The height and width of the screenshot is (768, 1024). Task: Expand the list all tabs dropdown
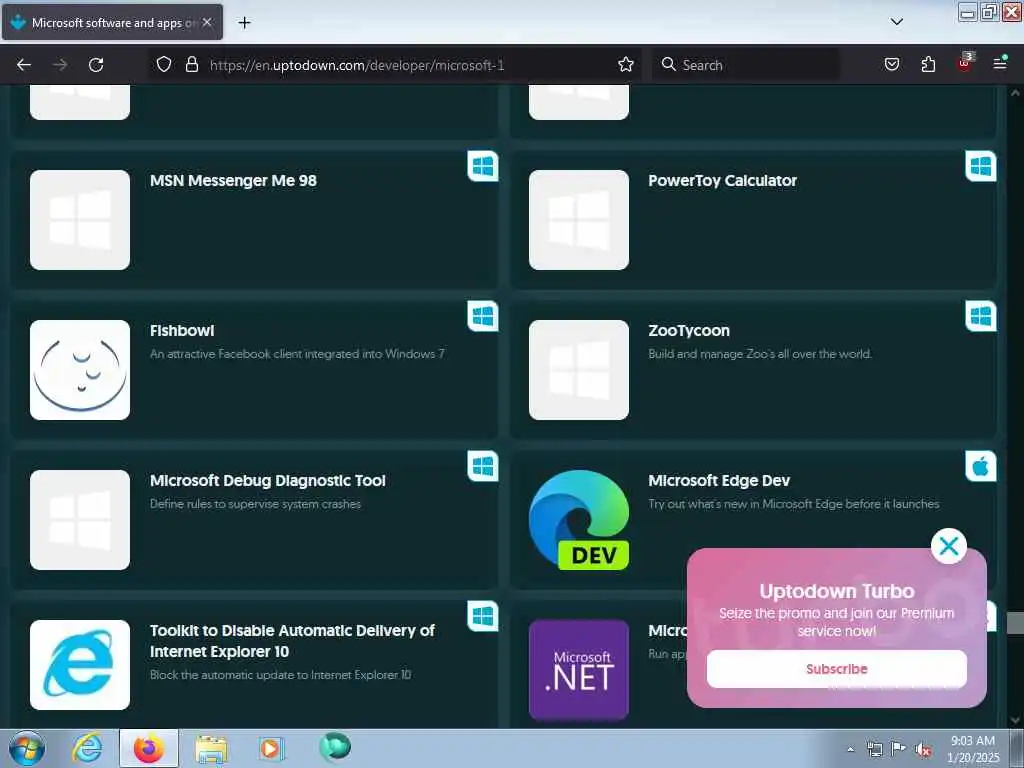[x=897, y=22]
